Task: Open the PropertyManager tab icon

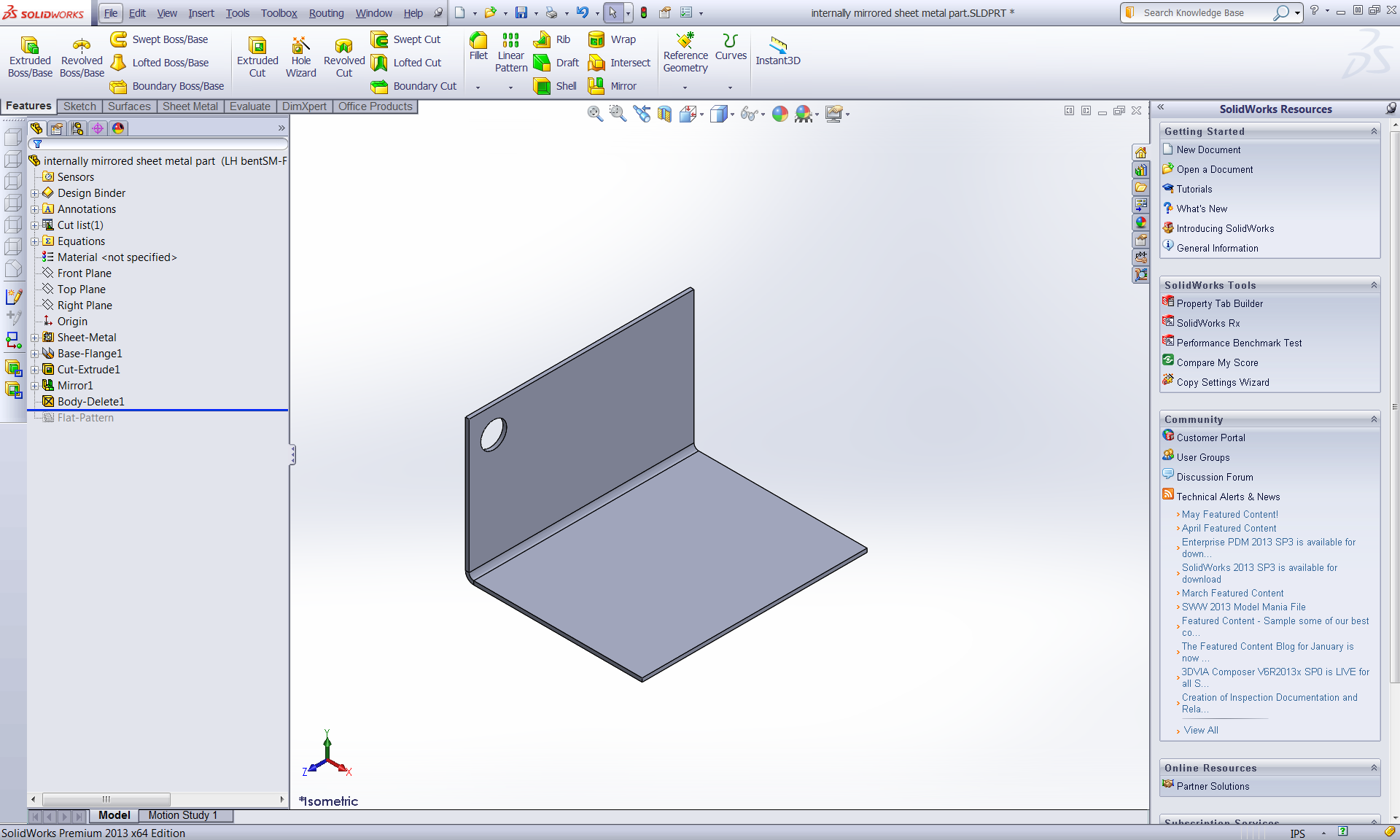Action: click(57, 128)
